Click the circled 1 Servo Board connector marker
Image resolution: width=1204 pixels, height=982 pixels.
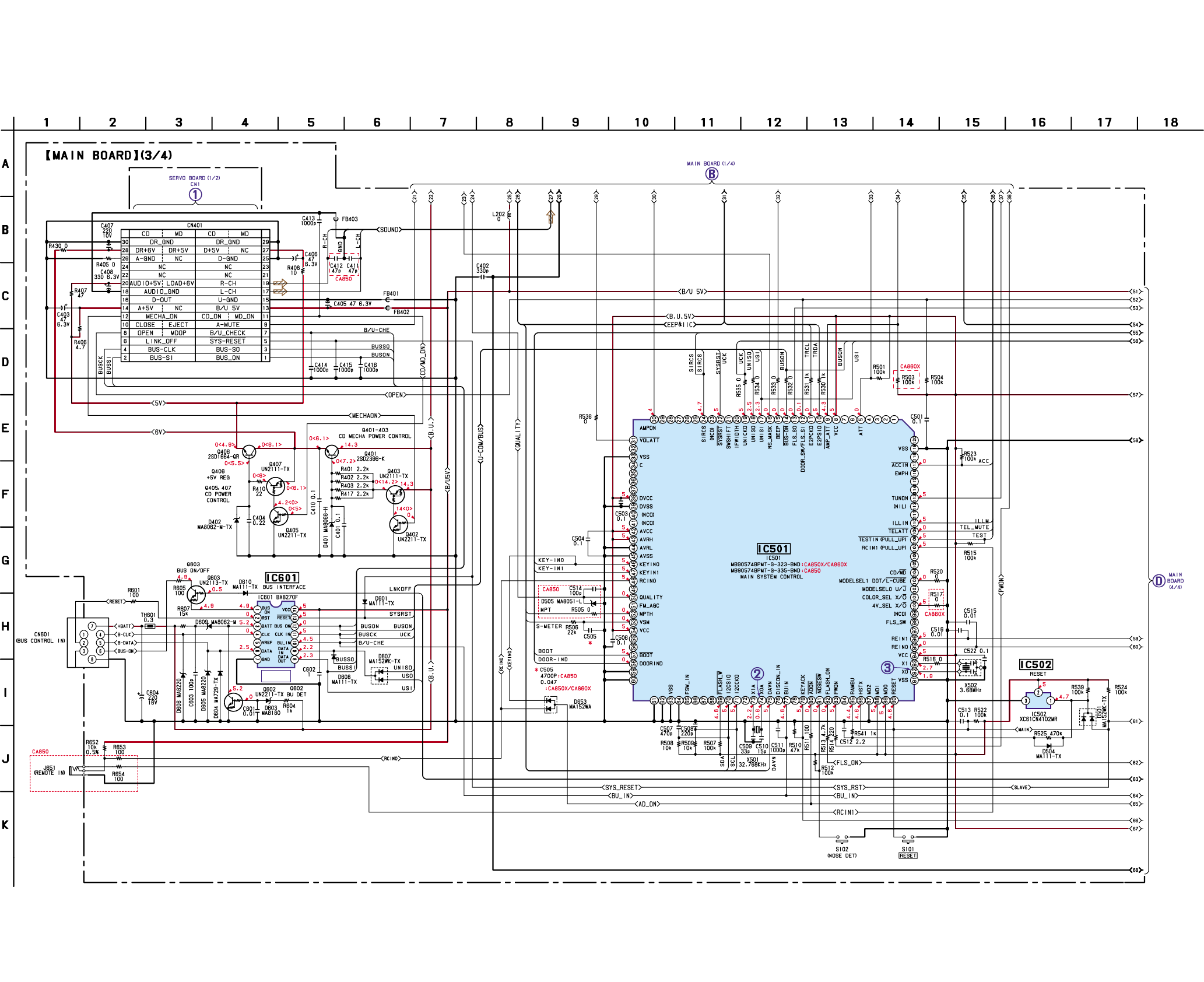195,194
